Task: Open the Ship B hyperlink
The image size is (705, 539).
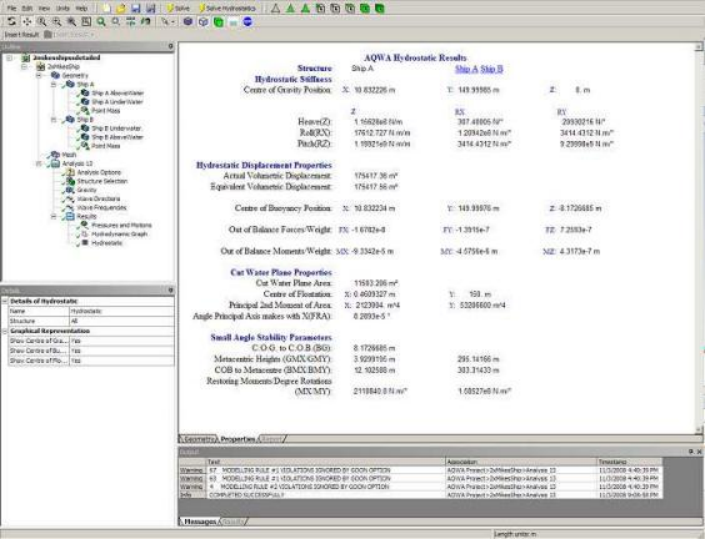Action: tap(491, 69)
